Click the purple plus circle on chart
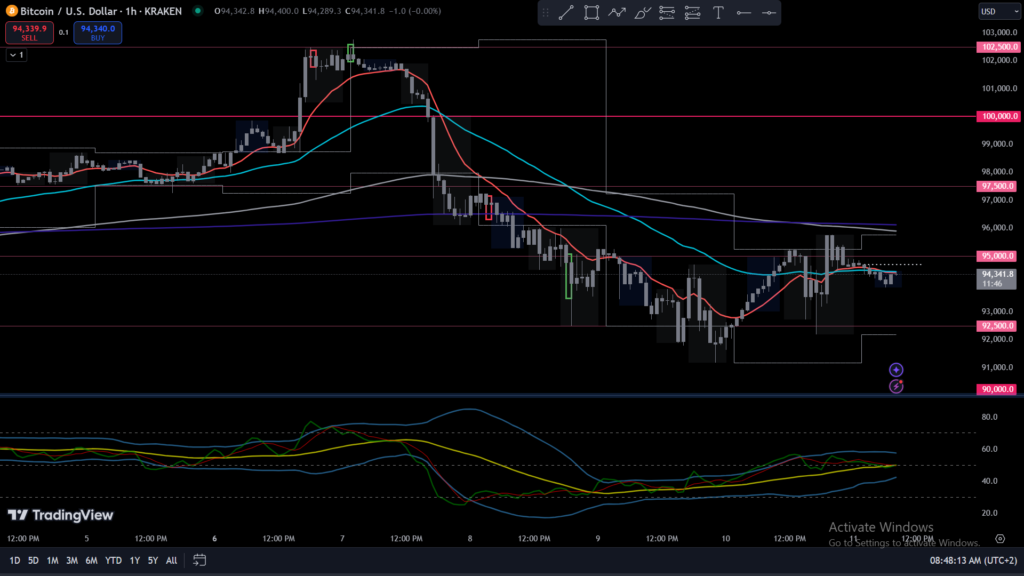This screenshot has width=1024, height=576. [x=896, y=369]
